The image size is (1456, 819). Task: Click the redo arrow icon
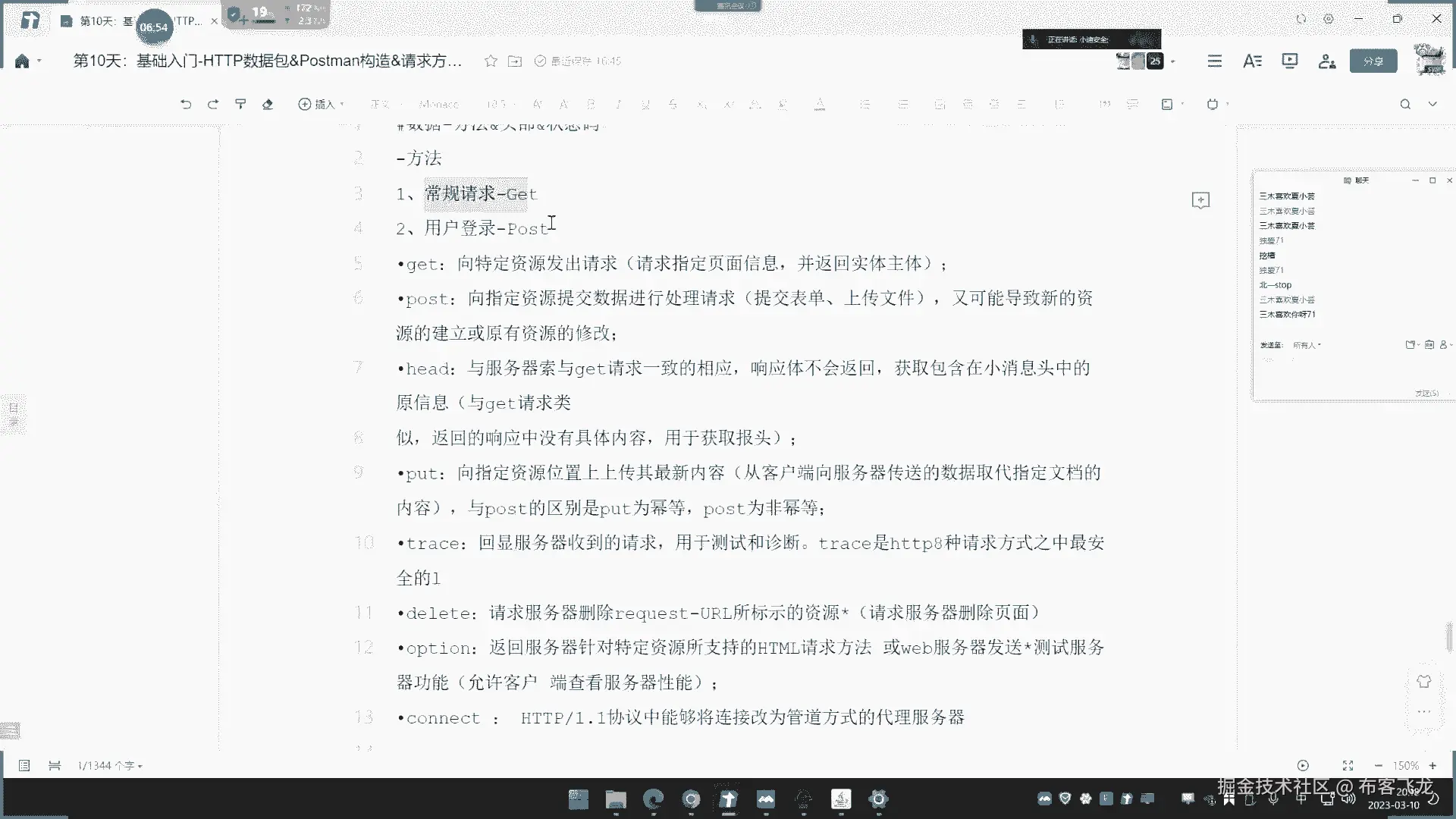213,105
